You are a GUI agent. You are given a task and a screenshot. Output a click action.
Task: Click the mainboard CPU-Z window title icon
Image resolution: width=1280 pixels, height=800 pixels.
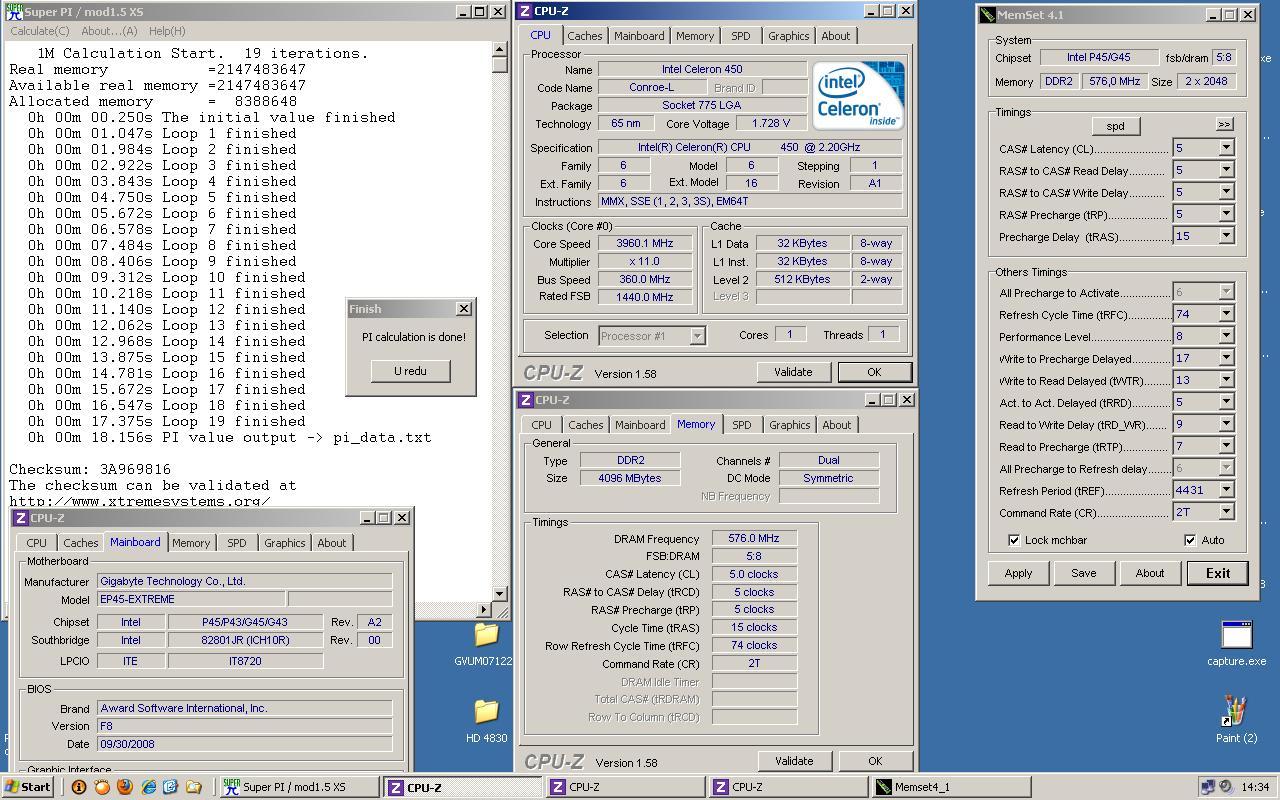coord(20,518)
